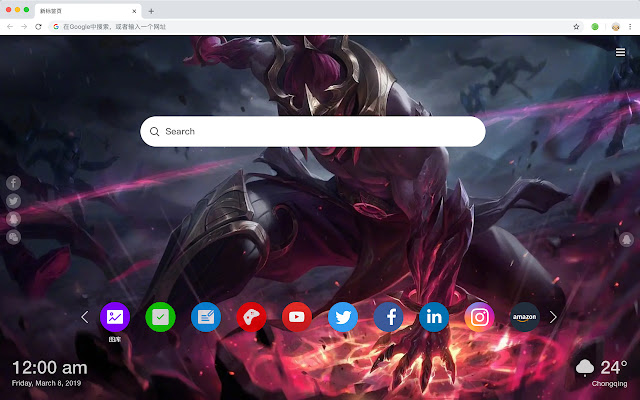Go back in browser history

10,27
